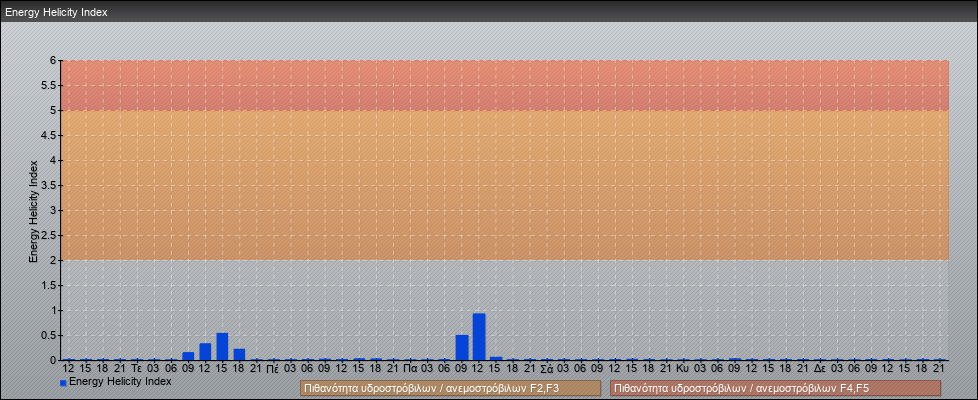Click the bar slightly above 0.5 height
Image resolution: width=978 pixels, height=400 pixels.
click(x=222, y=347)
